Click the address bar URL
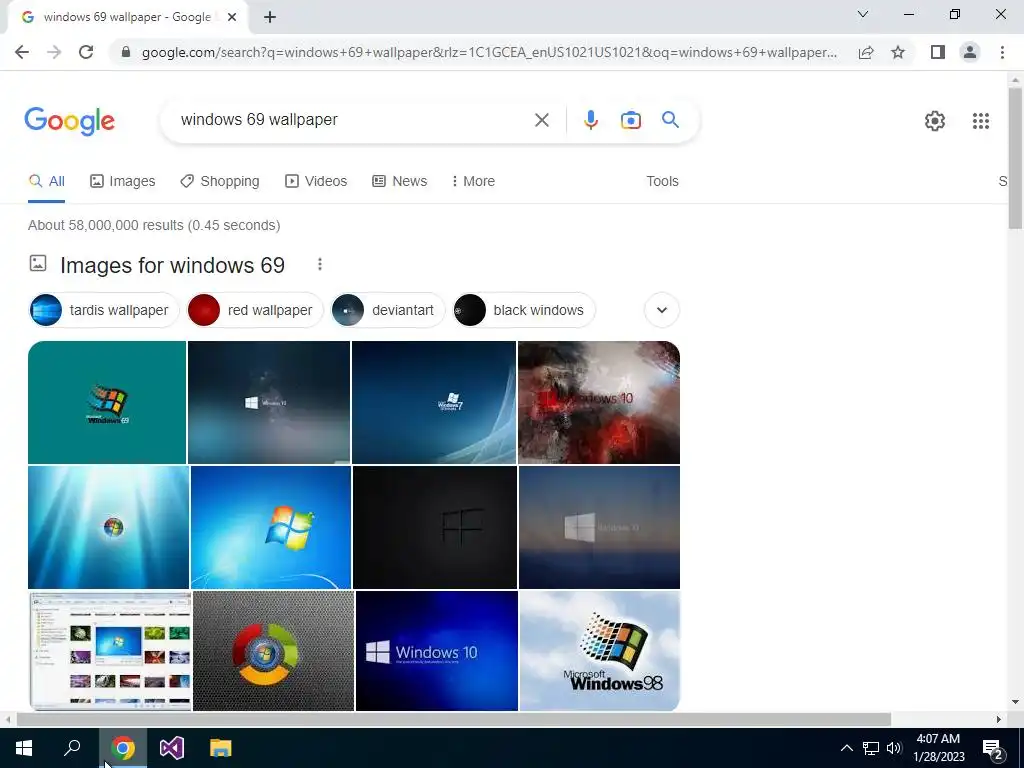The image size is (1024, 768). click(x=489, y=52)
